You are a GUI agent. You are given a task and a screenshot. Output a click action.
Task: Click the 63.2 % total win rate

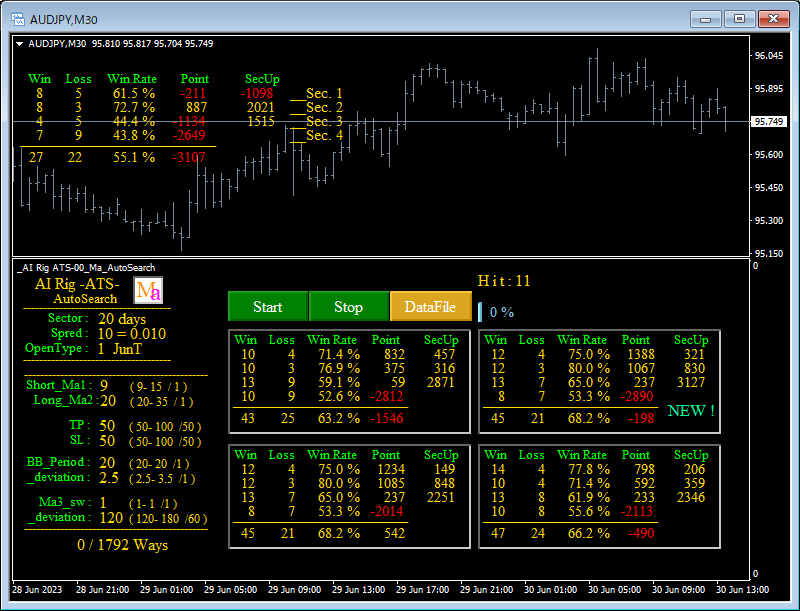tap(339, 418)
